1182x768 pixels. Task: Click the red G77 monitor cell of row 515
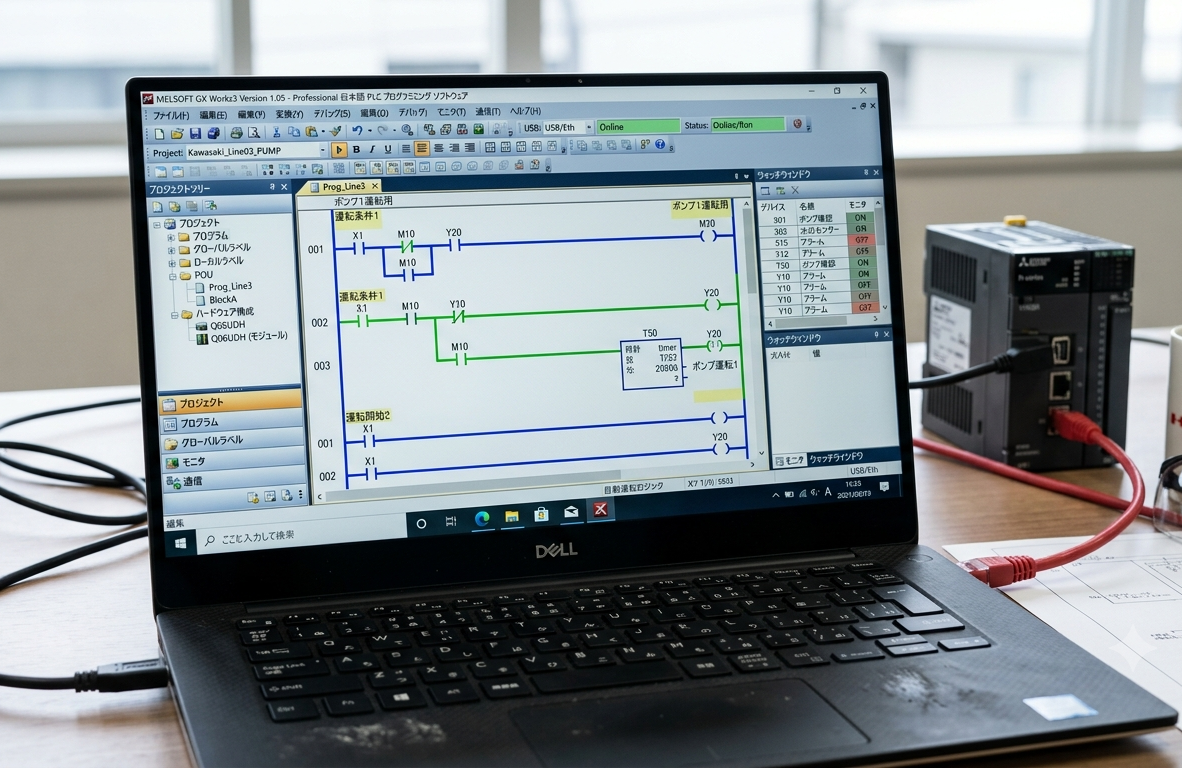[861, 240]
